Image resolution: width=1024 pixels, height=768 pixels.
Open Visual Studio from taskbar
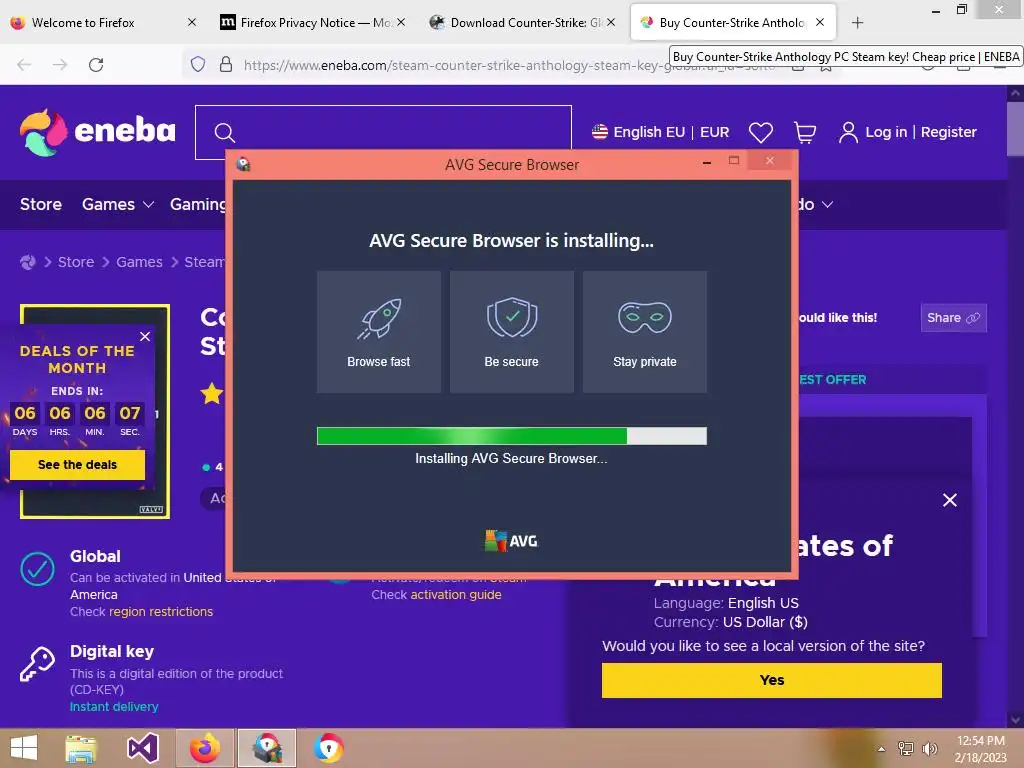143,748
